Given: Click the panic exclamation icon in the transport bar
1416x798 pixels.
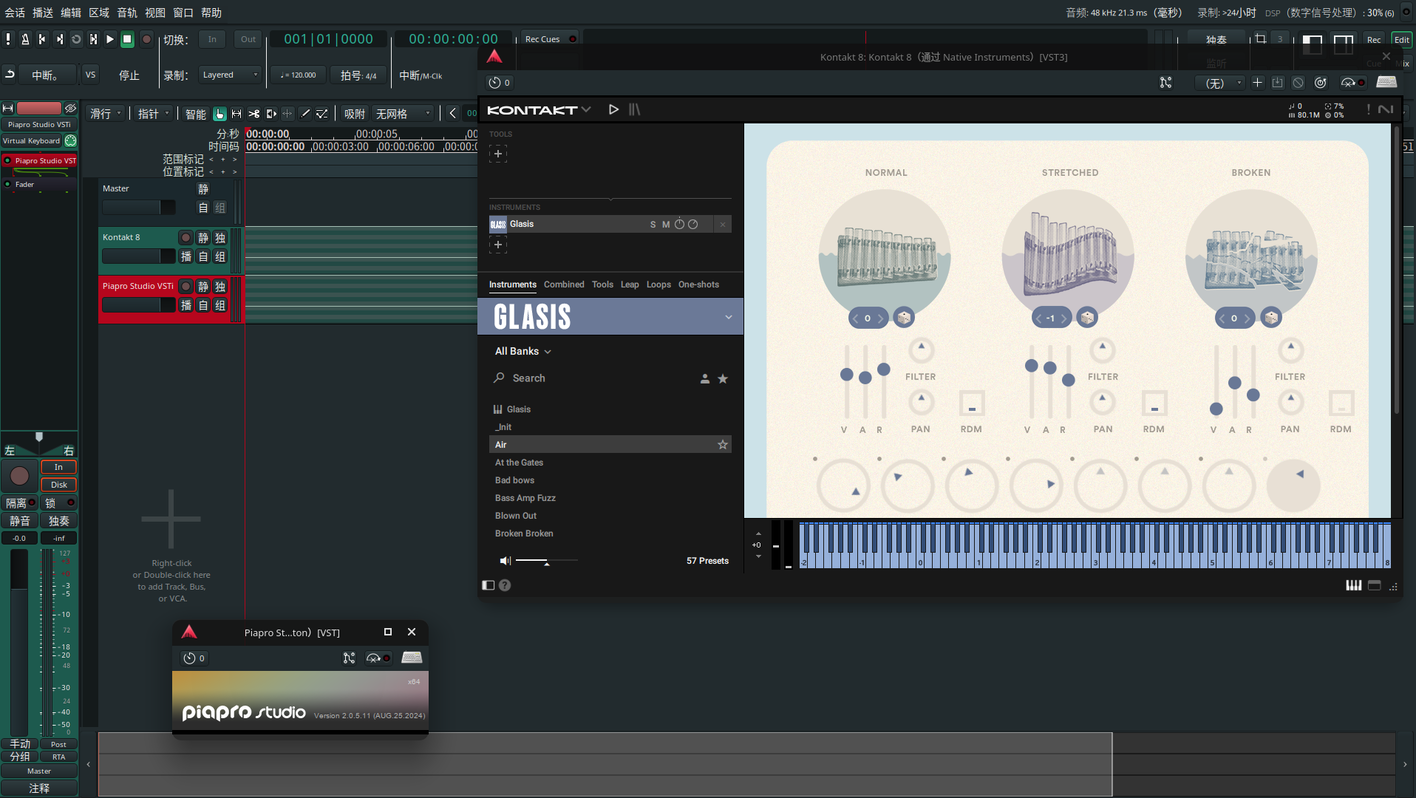Looking at the screenshot, I should click(x=8, y=39).
